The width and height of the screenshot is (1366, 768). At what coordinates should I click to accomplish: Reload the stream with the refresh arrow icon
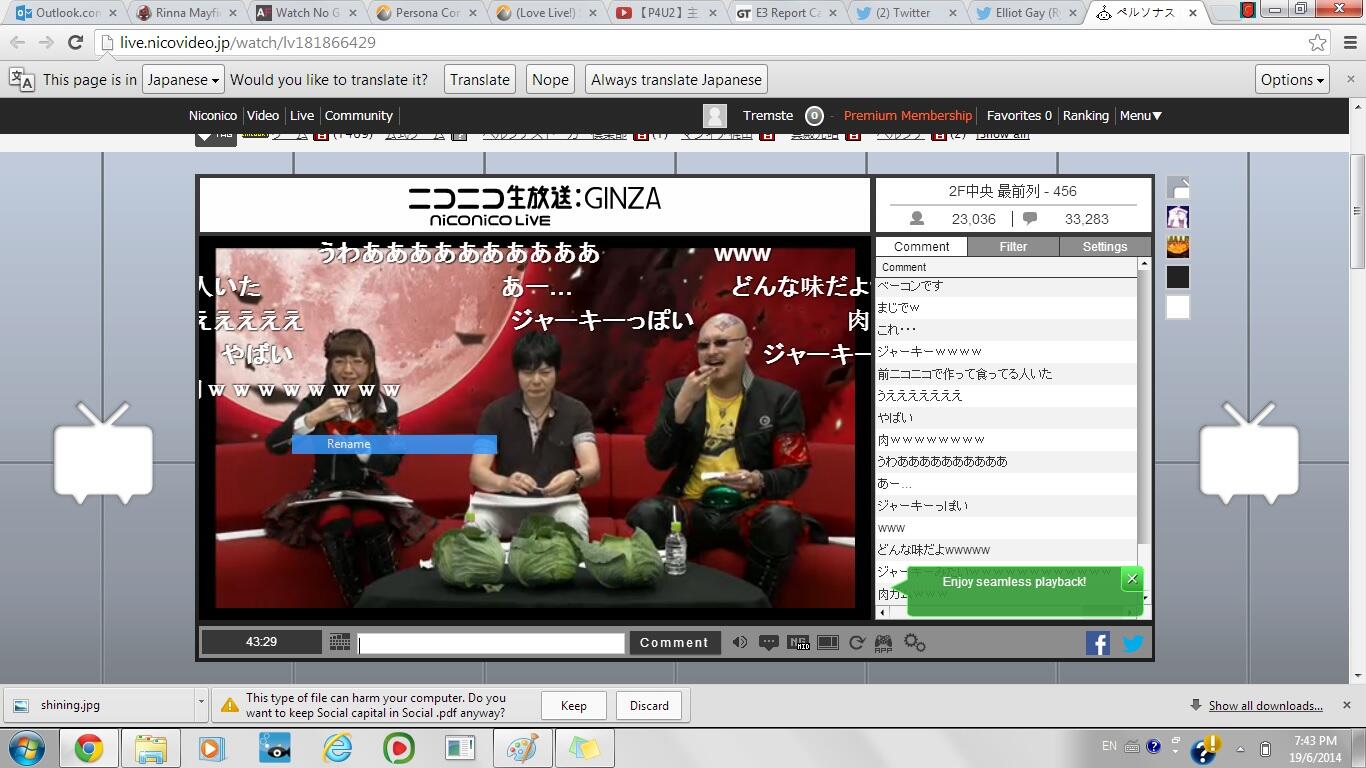[857, 643]
